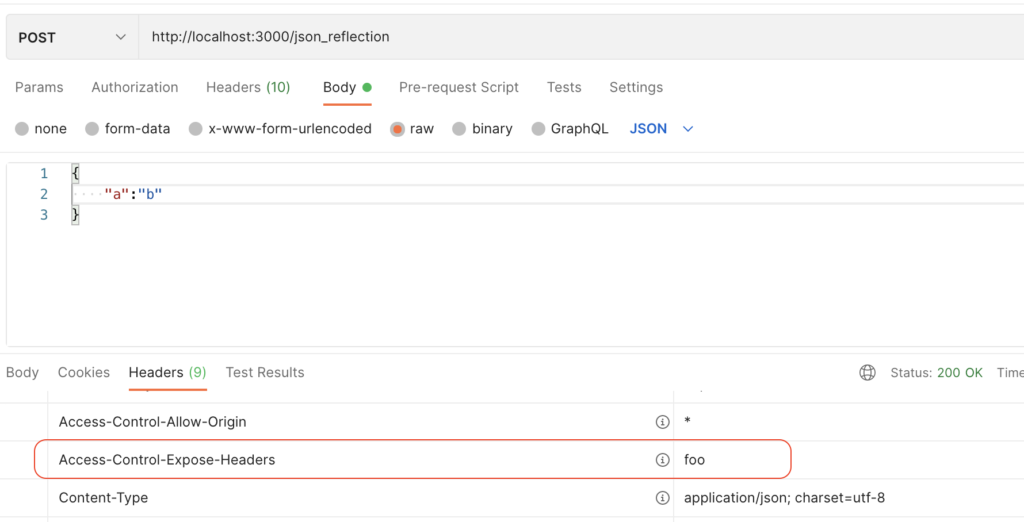
Task: Click line 2 of the JSON editor
Action: (x=547, y=194)
